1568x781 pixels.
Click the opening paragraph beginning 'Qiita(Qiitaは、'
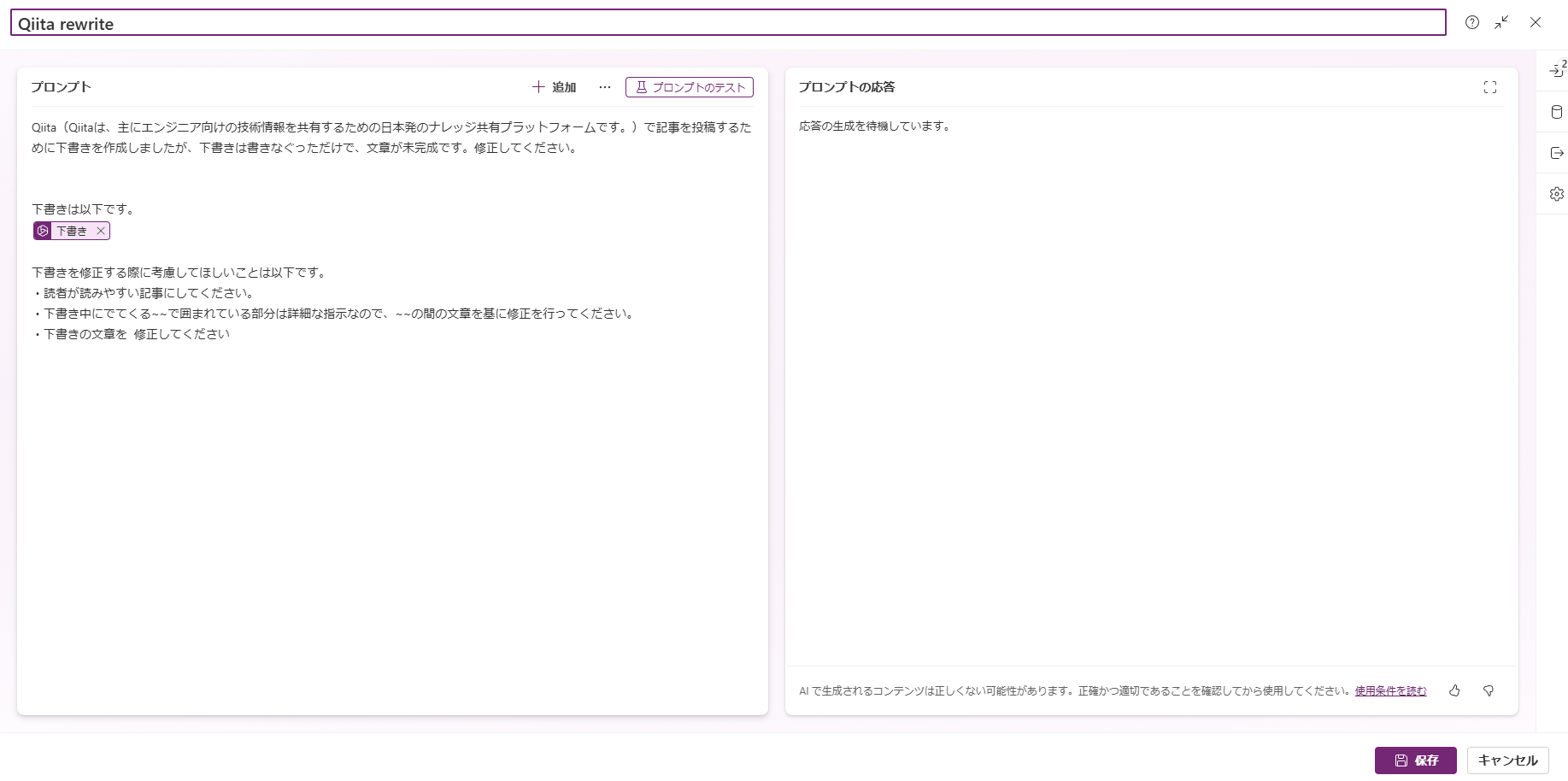391,138
